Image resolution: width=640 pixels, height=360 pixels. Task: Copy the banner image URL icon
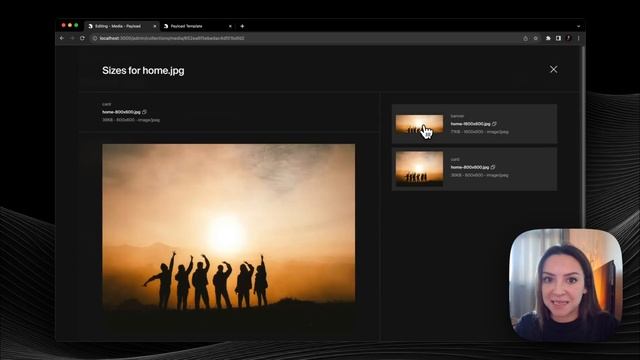[494, 124]
